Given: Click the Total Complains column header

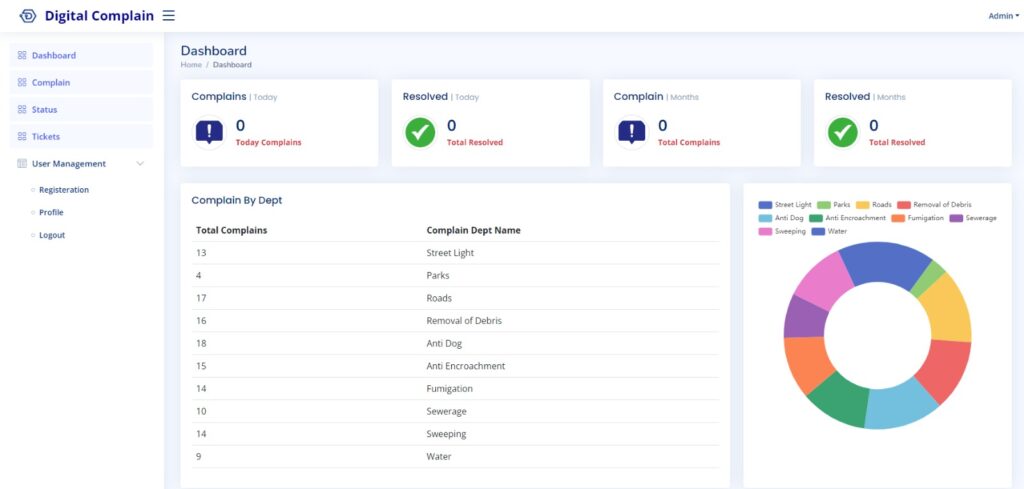Looking at the screenshot, I should coord(231,230).
